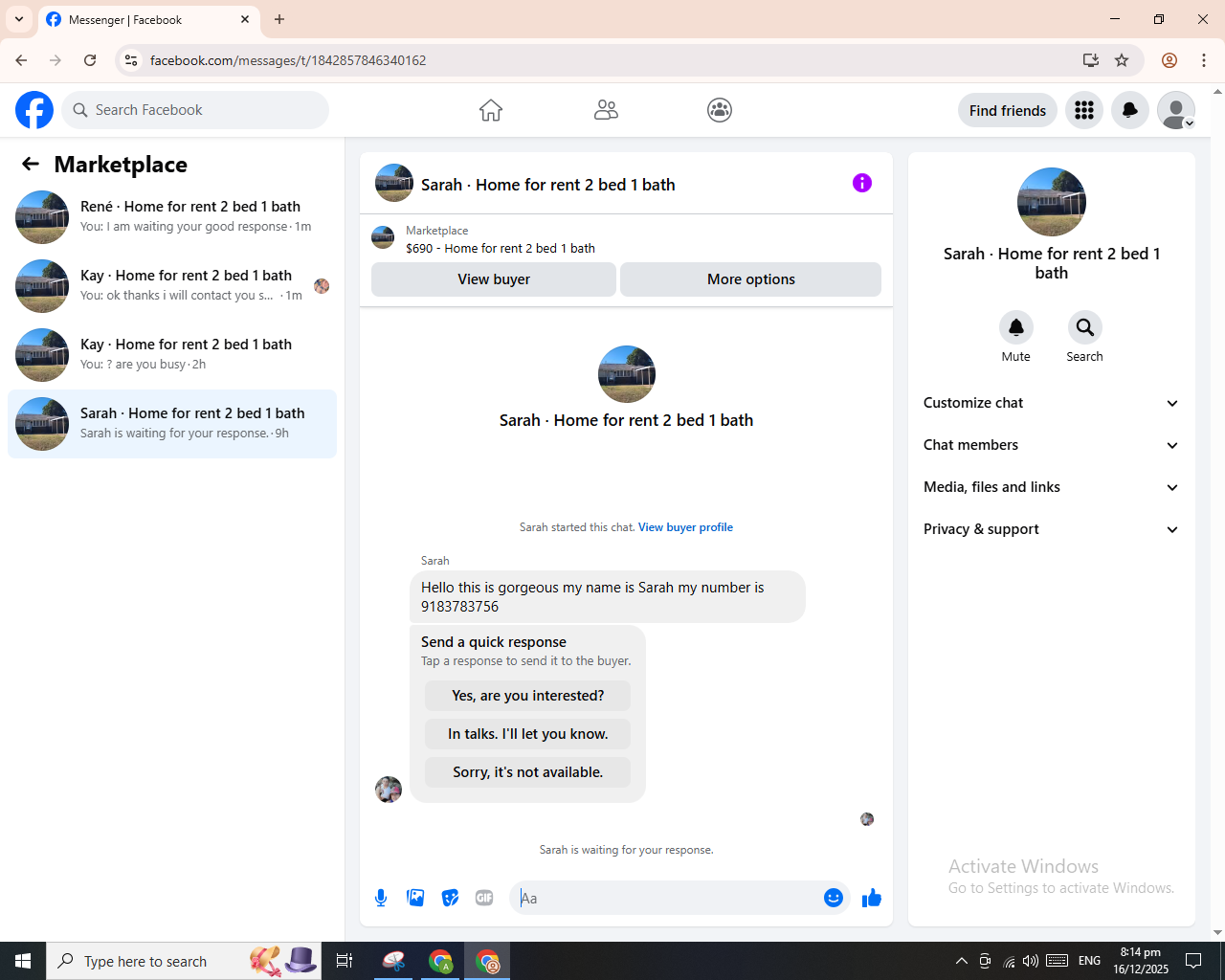Open Windows notification center icon
Screen dimensions: 1225x980
tap(1193, 961)
